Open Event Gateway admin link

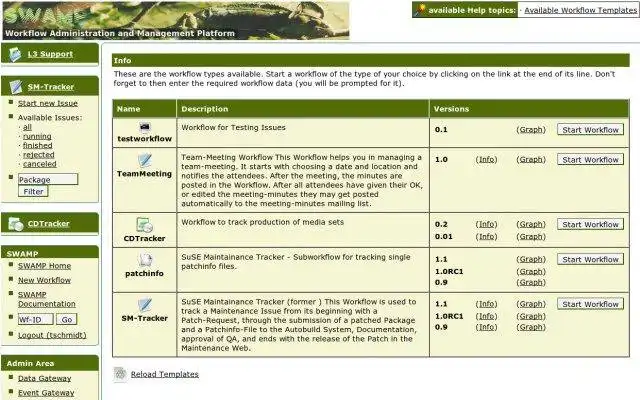[46, 393]
